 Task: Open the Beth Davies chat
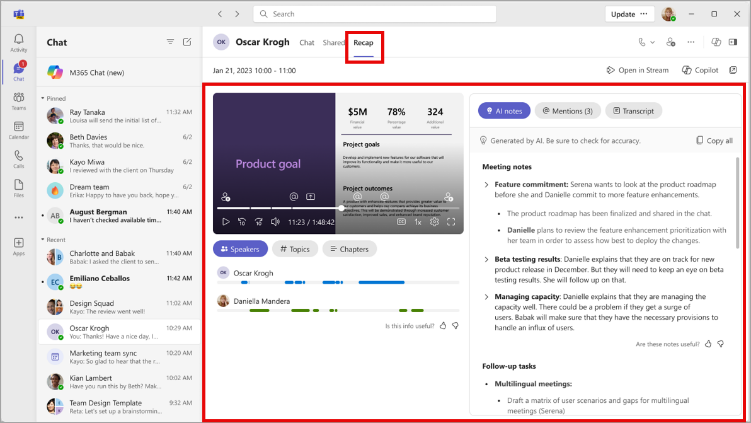(119, 141)
